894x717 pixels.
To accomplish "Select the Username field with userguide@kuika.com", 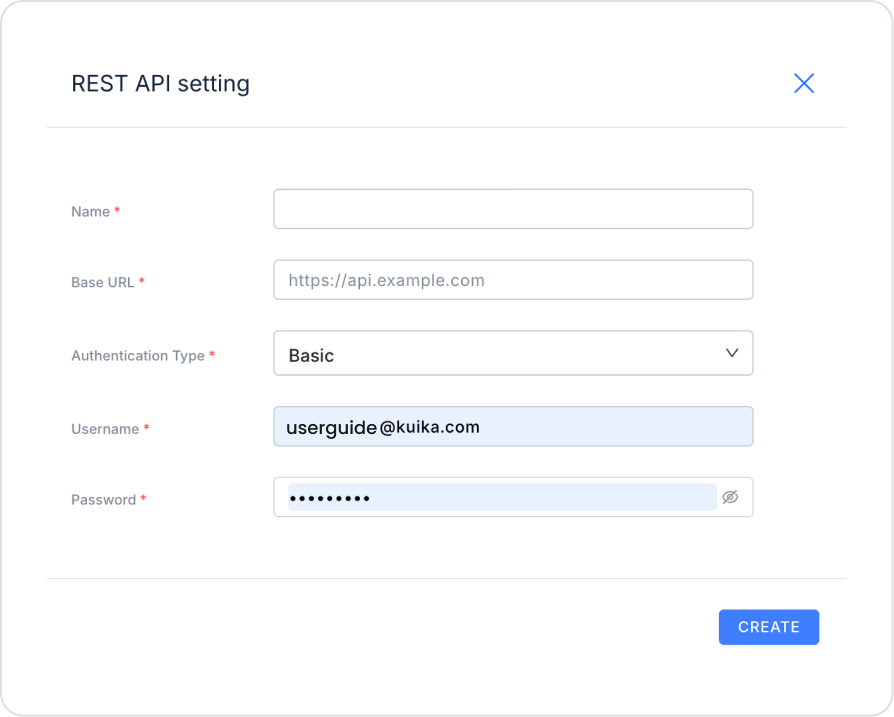I will click(512, 427).
